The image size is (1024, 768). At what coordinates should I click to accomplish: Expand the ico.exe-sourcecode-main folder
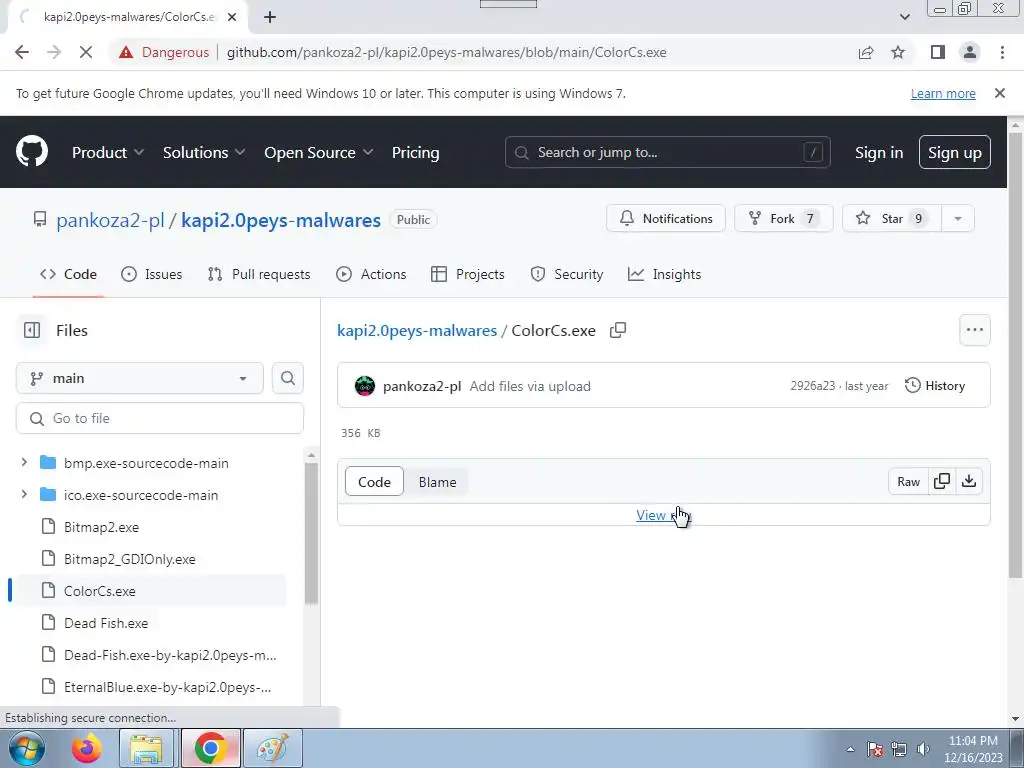[x=24, y=494]
